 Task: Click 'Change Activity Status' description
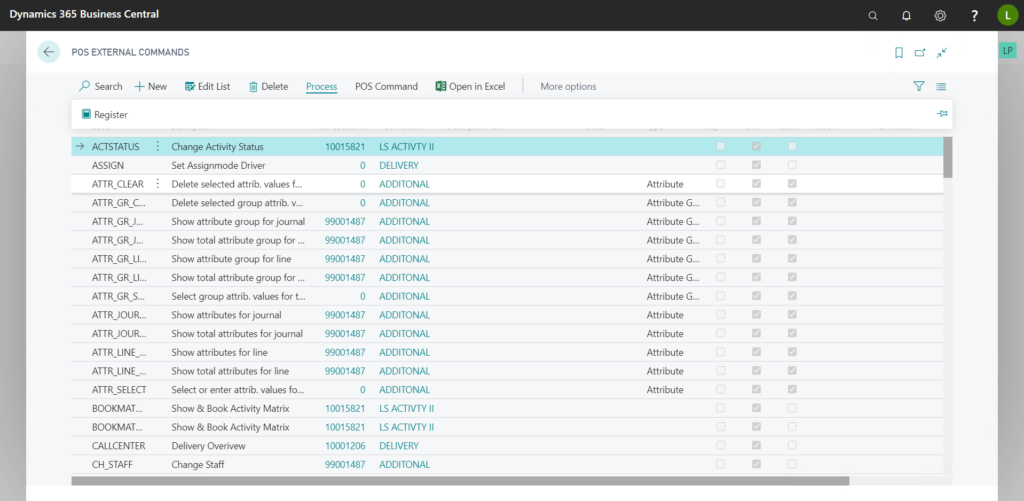pyautogui.click(x=217, y=147)
